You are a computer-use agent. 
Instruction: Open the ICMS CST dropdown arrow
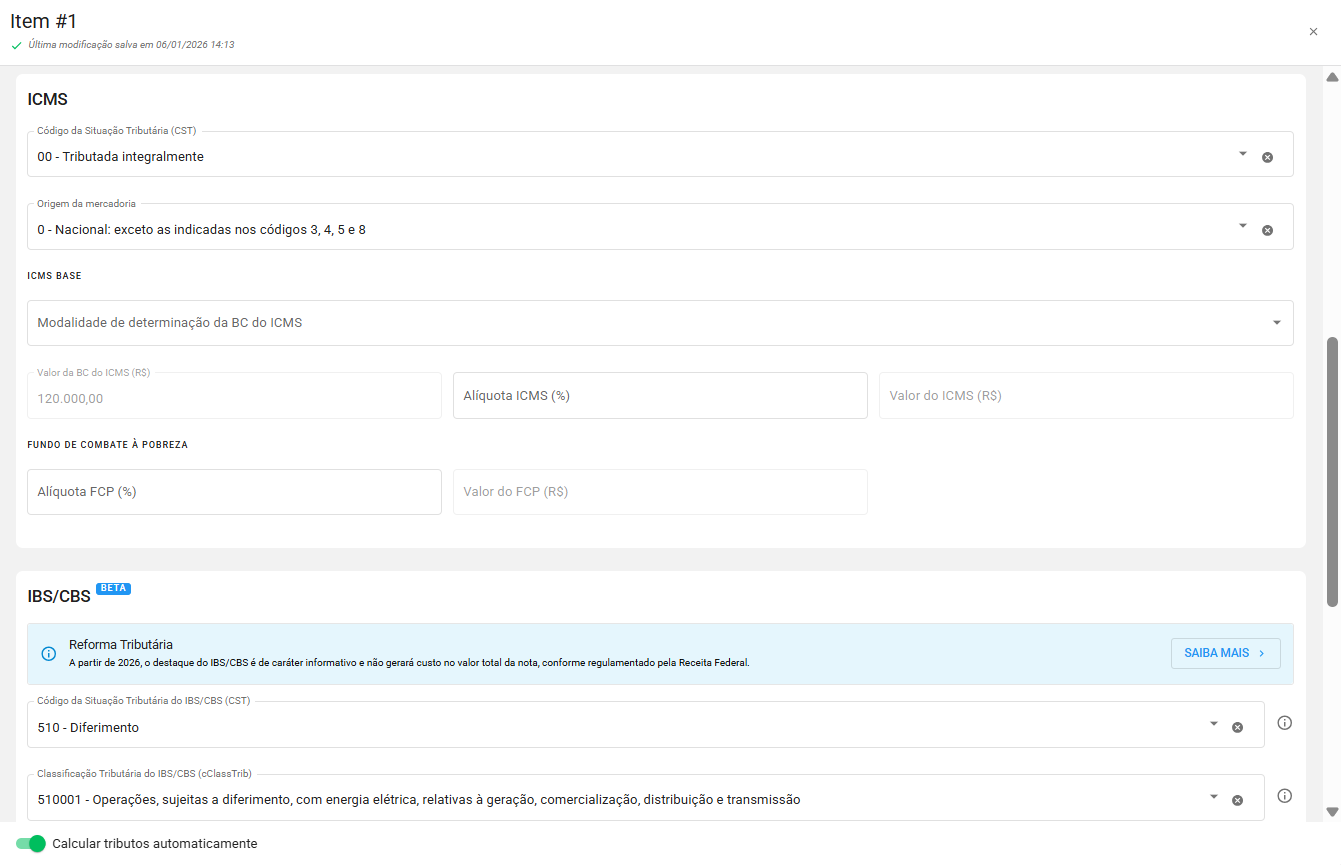click(1243, 154)
